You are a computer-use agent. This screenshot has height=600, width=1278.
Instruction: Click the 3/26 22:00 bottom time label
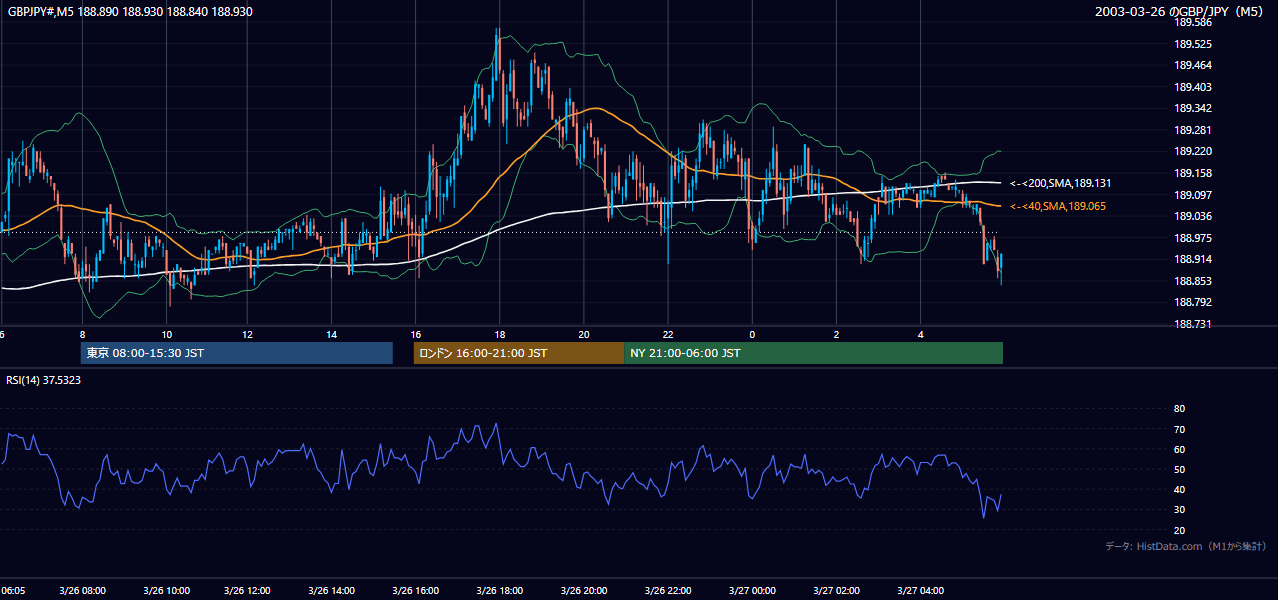pyautogui.click(x=668, y=590)
